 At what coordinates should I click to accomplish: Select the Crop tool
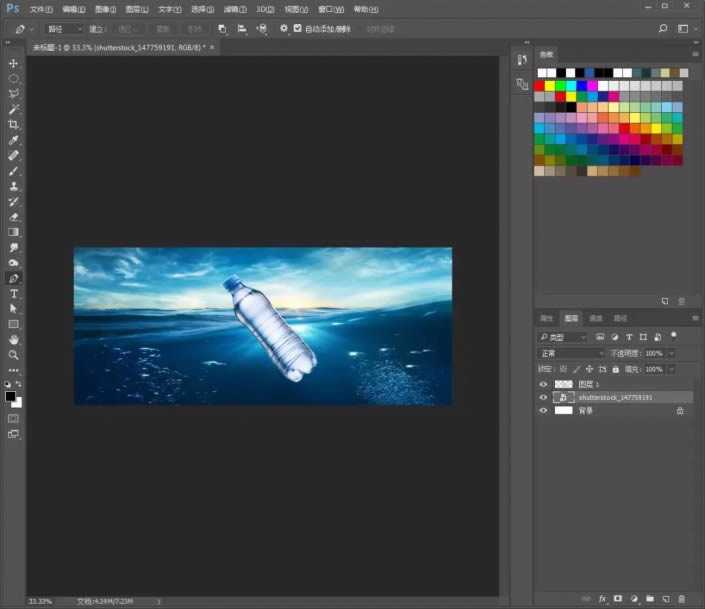[14, 124]
